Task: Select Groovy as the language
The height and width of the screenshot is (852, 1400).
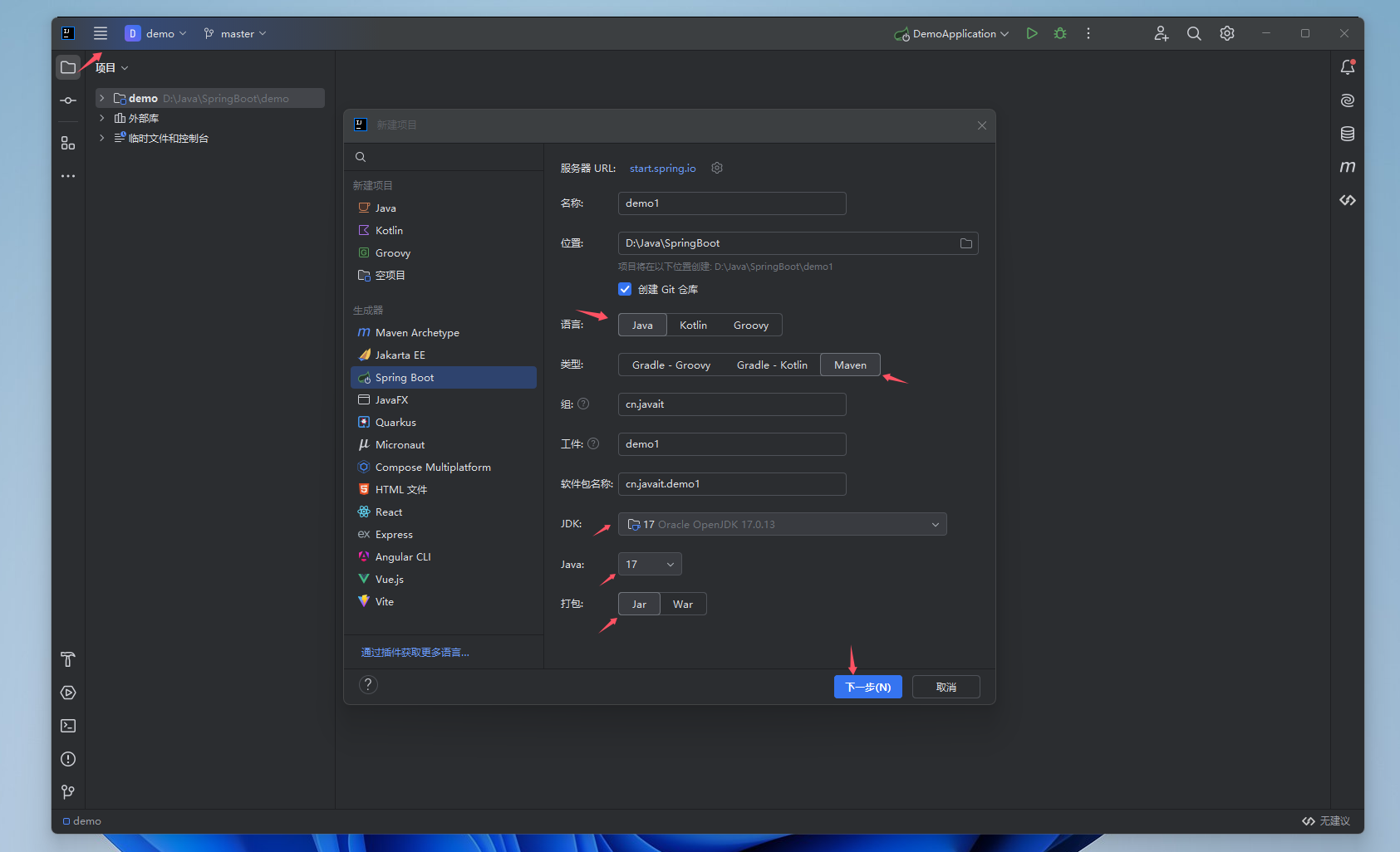Action: (x=751, y=325)
